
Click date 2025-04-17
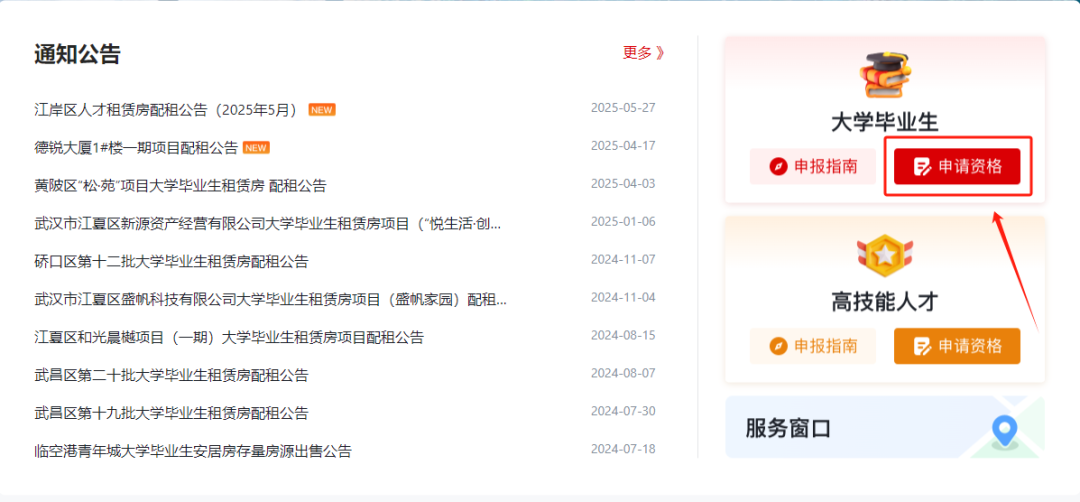(623, 146)
